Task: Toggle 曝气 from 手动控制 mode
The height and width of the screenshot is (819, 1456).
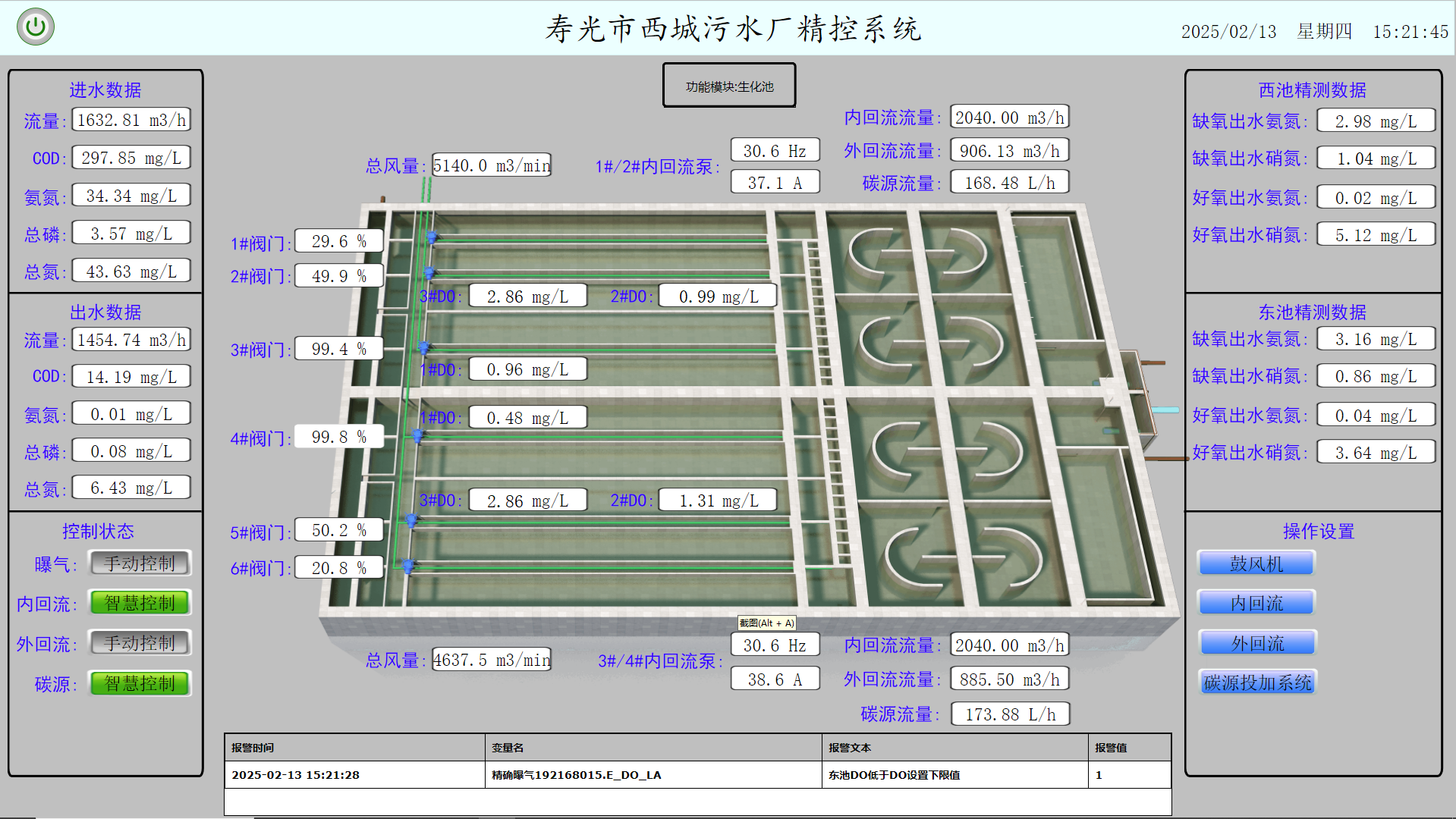Action: pos(139,563)
